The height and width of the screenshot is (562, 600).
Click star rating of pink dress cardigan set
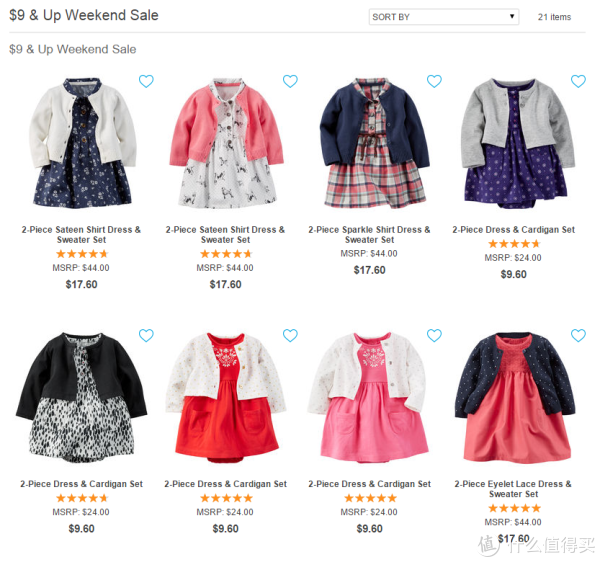pyautogui.click(x=370, y=498)
